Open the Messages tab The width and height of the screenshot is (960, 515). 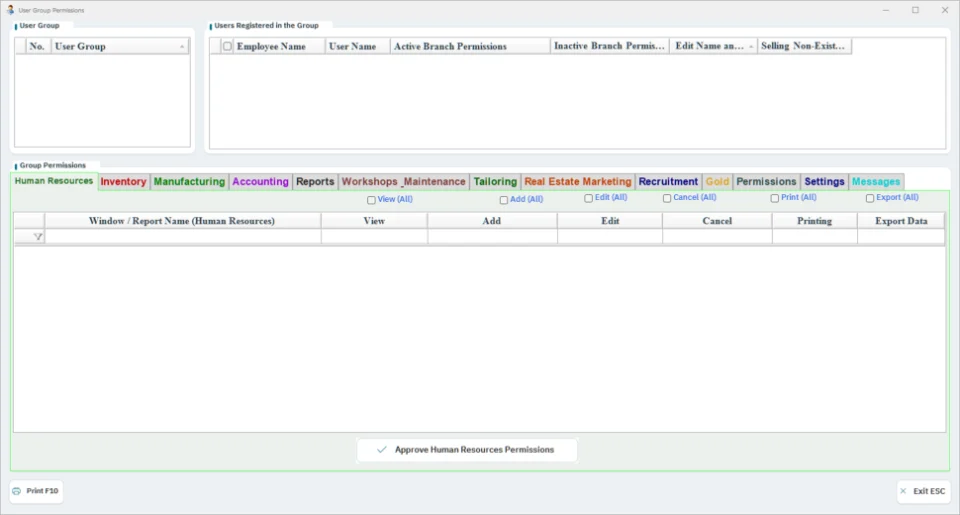(x=876, y=182)
